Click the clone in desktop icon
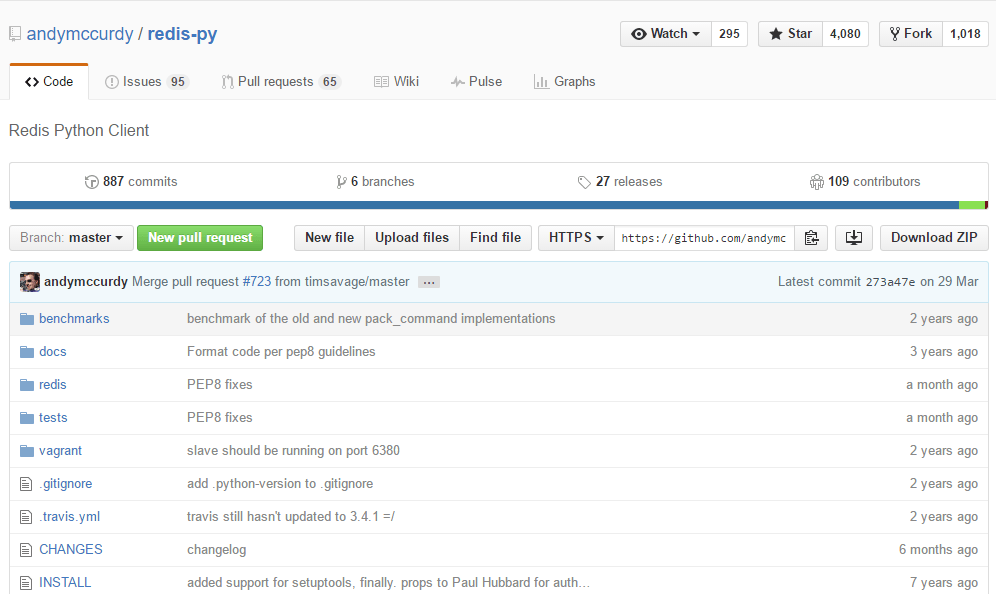Image resolution: width=996 pixels, height=594 pixels. pyautogui.click(x=854, y=238)
